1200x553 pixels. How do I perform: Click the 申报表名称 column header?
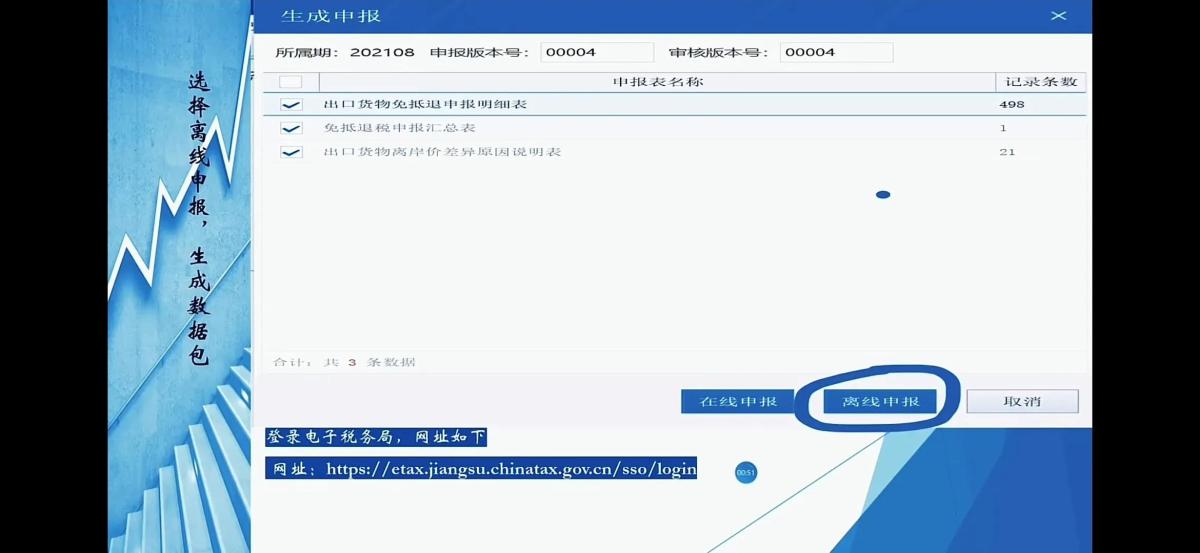coord(657,81)
